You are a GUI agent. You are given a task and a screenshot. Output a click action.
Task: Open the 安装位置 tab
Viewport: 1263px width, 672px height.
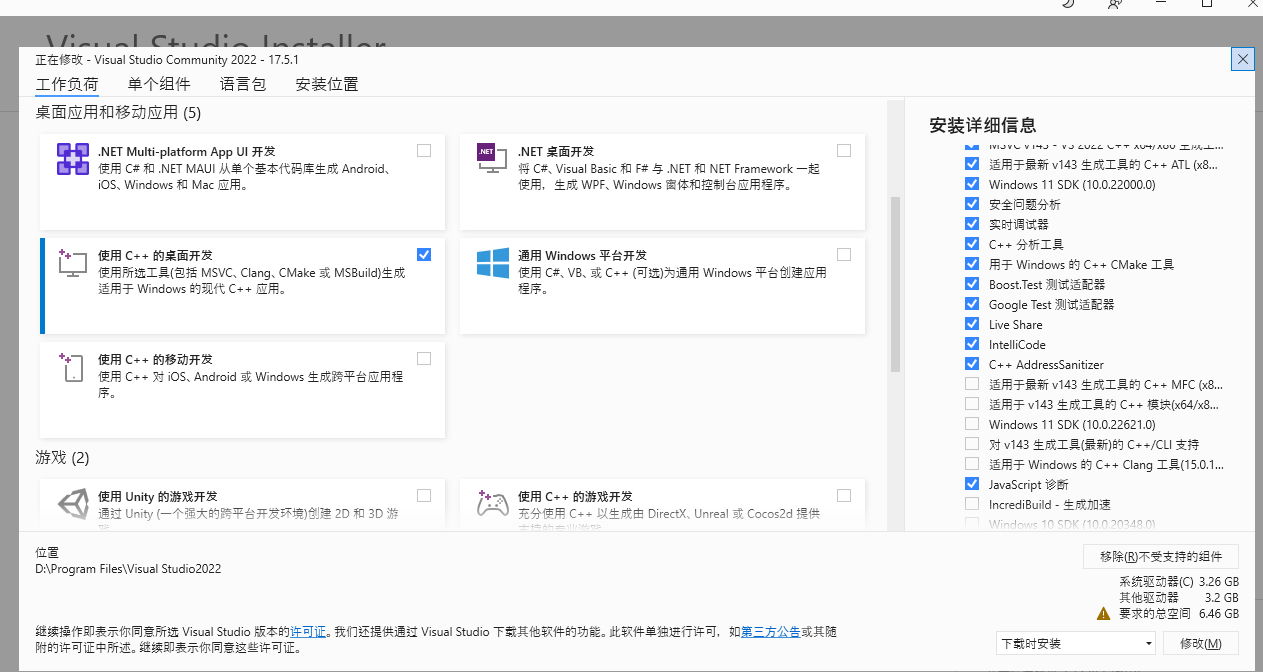tap(327, 85)
